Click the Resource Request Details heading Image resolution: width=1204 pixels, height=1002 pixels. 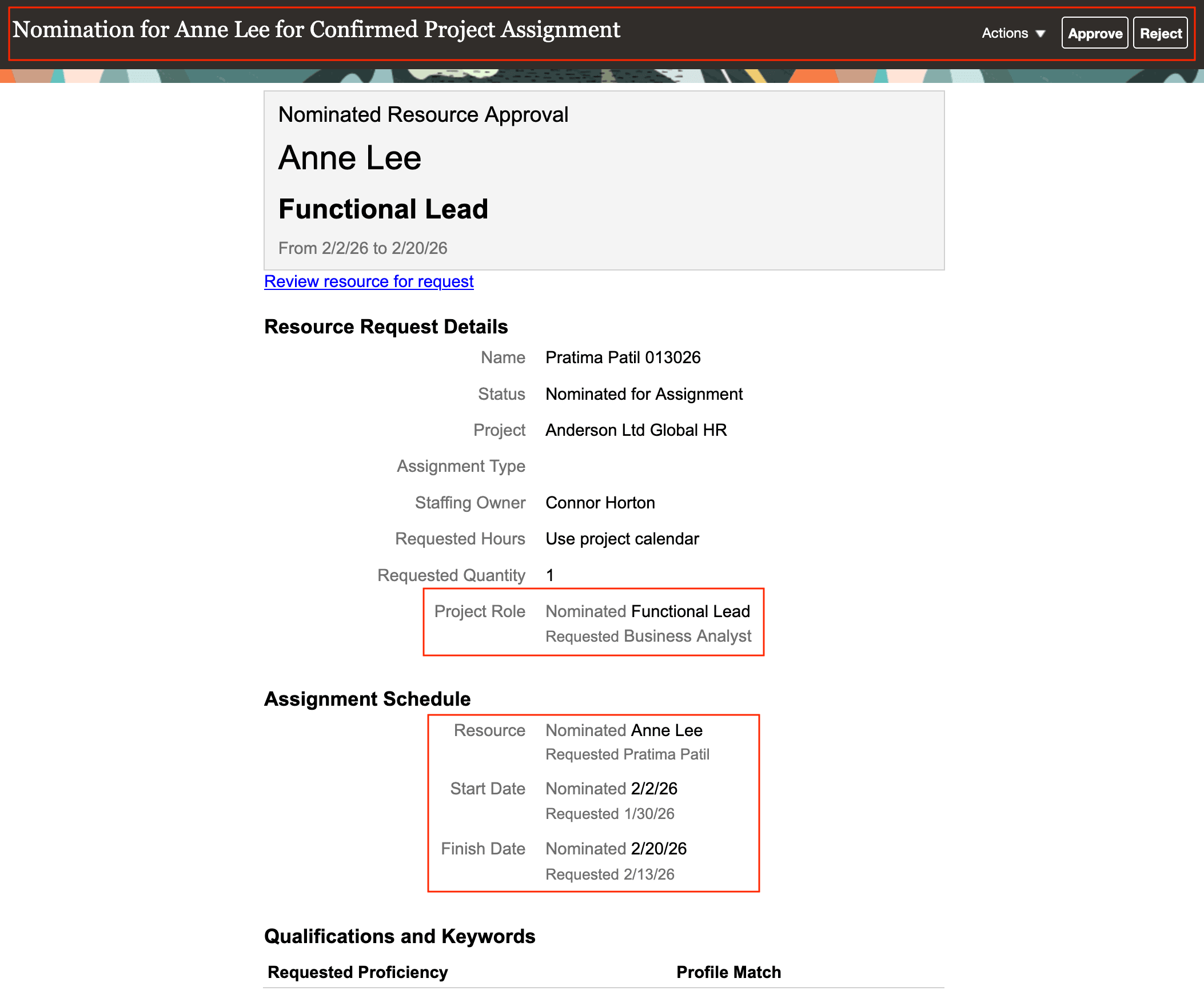[385, 326]
